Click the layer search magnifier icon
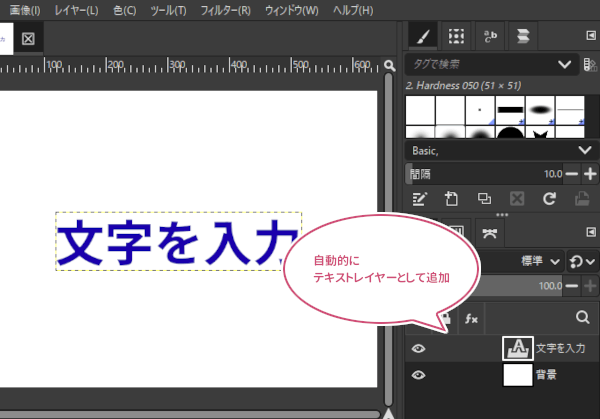600x419 pixels. pos(582,317)
